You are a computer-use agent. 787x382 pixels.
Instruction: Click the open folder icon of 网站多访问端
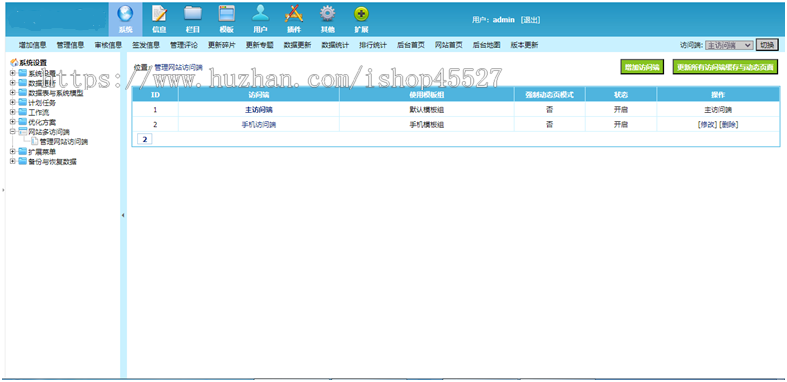(x=23, y=132)
